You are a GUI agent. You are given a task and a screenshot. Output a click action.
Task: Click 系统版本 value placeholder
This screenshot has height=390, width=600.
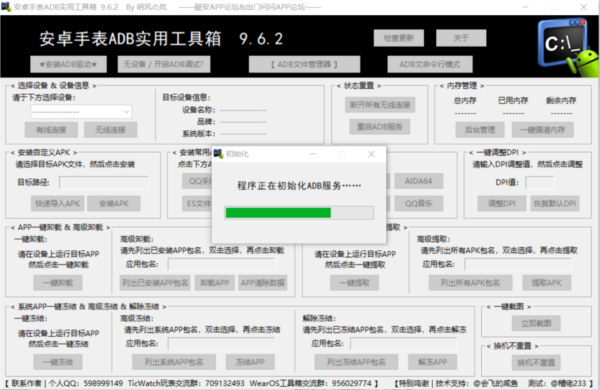pos(243,134)
